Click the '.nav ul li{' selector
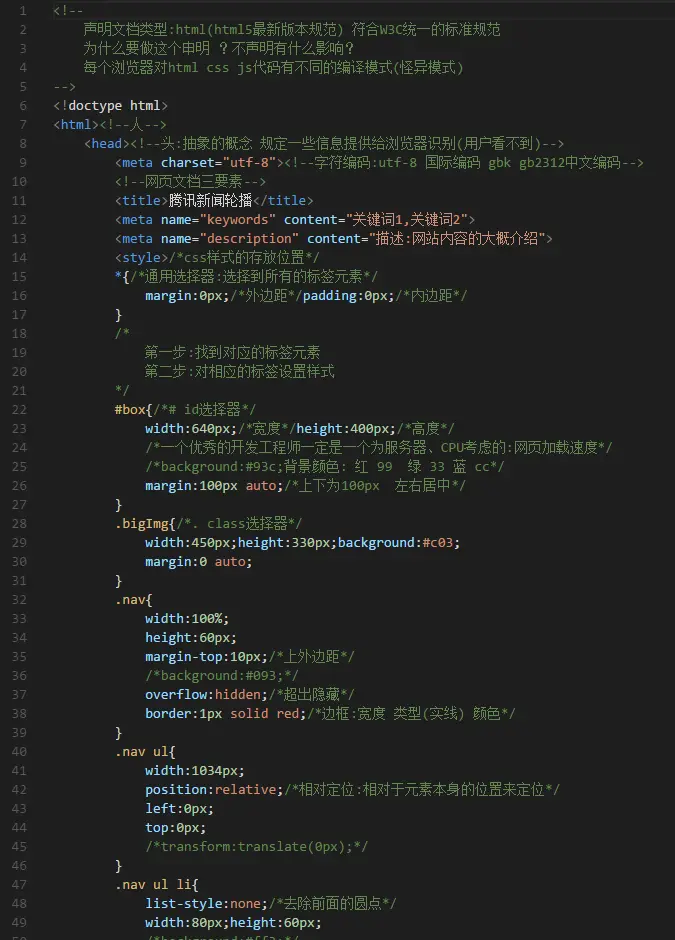675x940 pixels. (x=156, y=885)
